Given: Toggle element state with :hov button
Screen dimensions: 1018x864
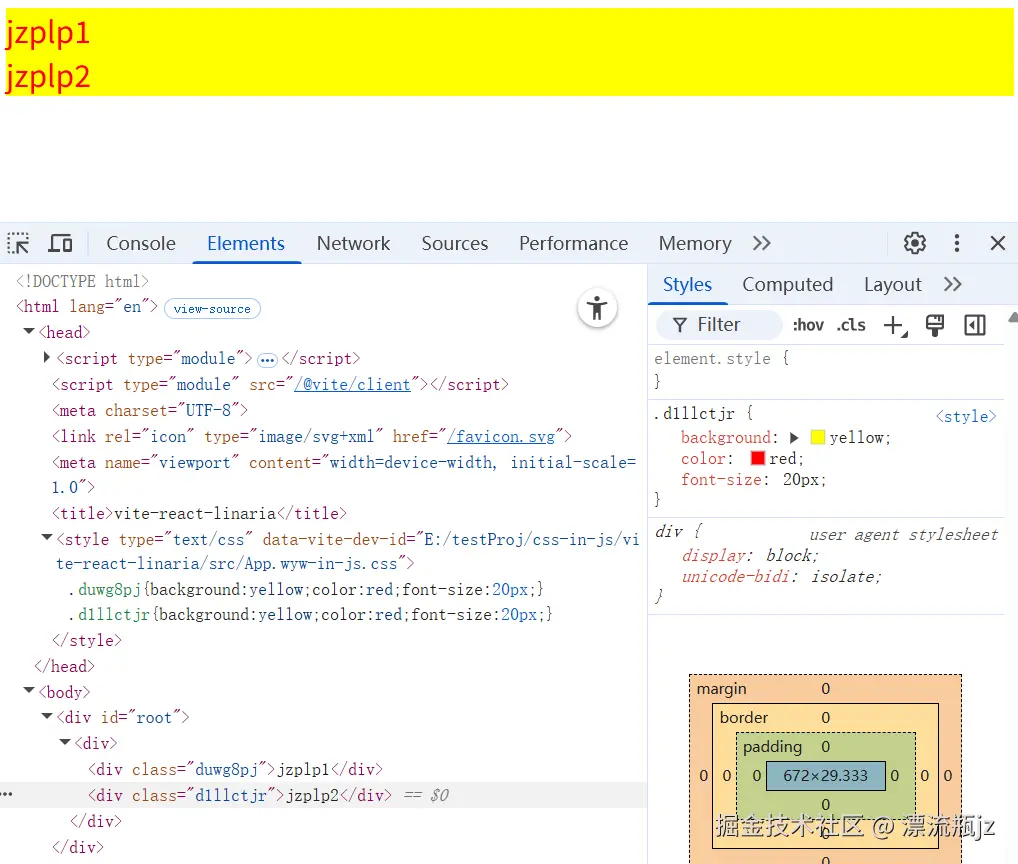Looking at the screenshot, I should click(807, 324).
